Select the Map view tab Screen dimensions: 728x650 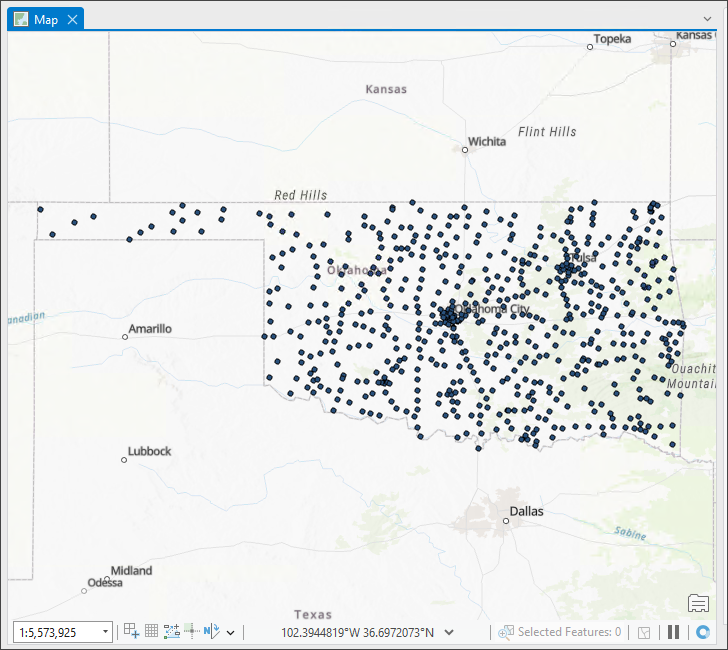pyautogui.click(x=41, y=20)
